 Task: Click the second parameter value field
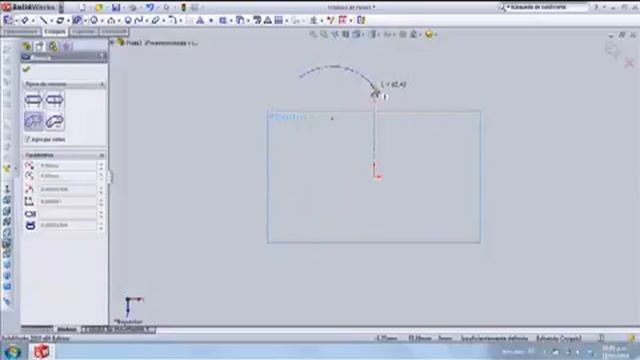click(x=67, y=176)
